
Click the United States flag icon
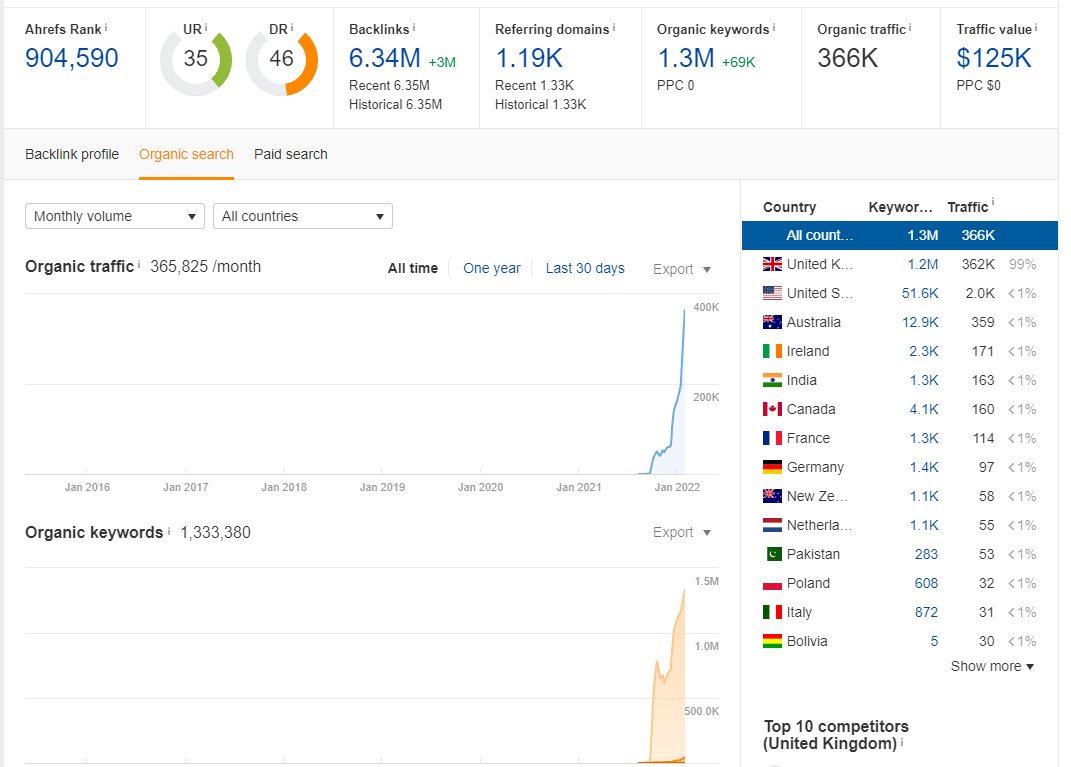772,293
